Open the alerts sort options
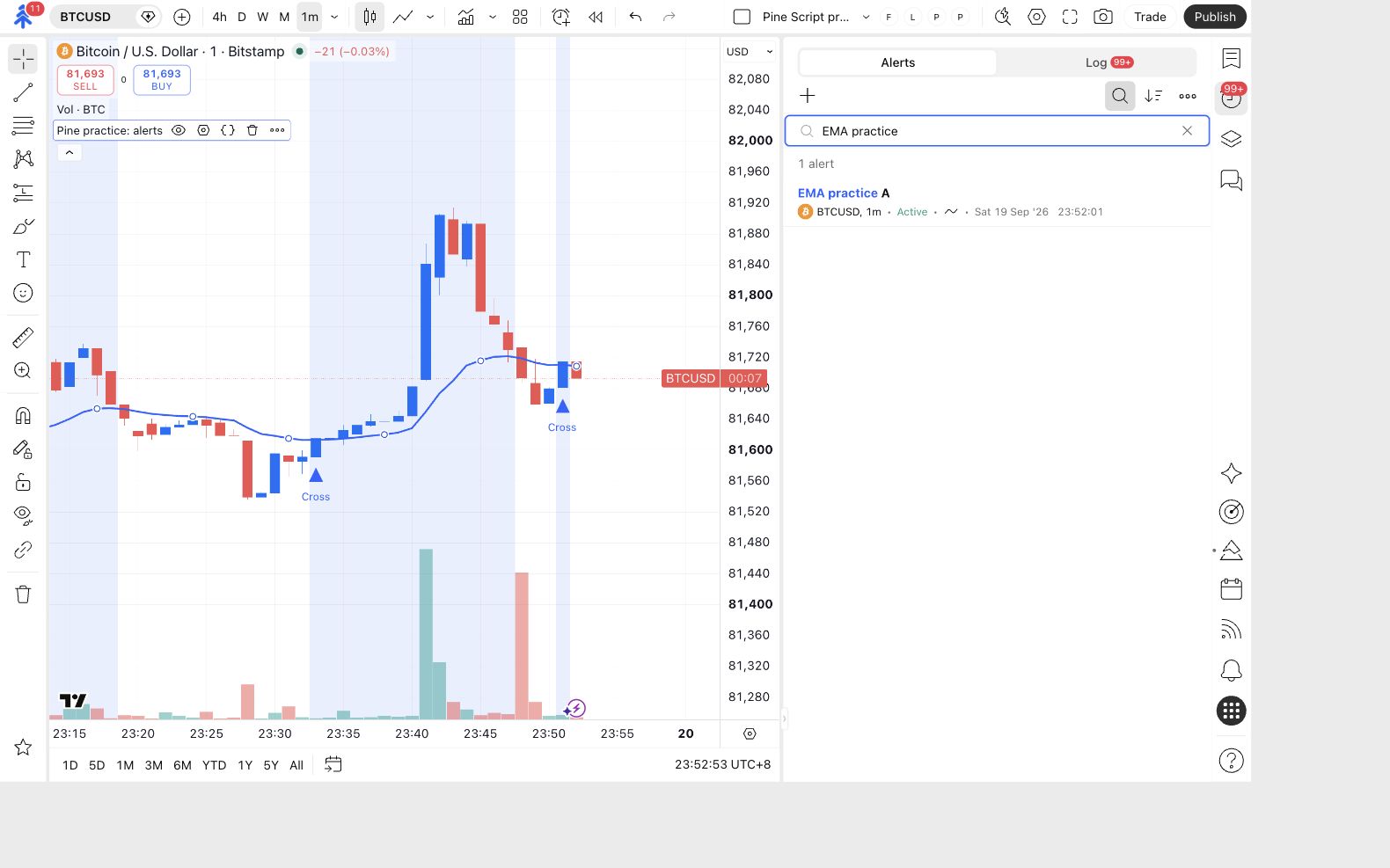This screenshot has width=1390, height=868. (1153, 96)
